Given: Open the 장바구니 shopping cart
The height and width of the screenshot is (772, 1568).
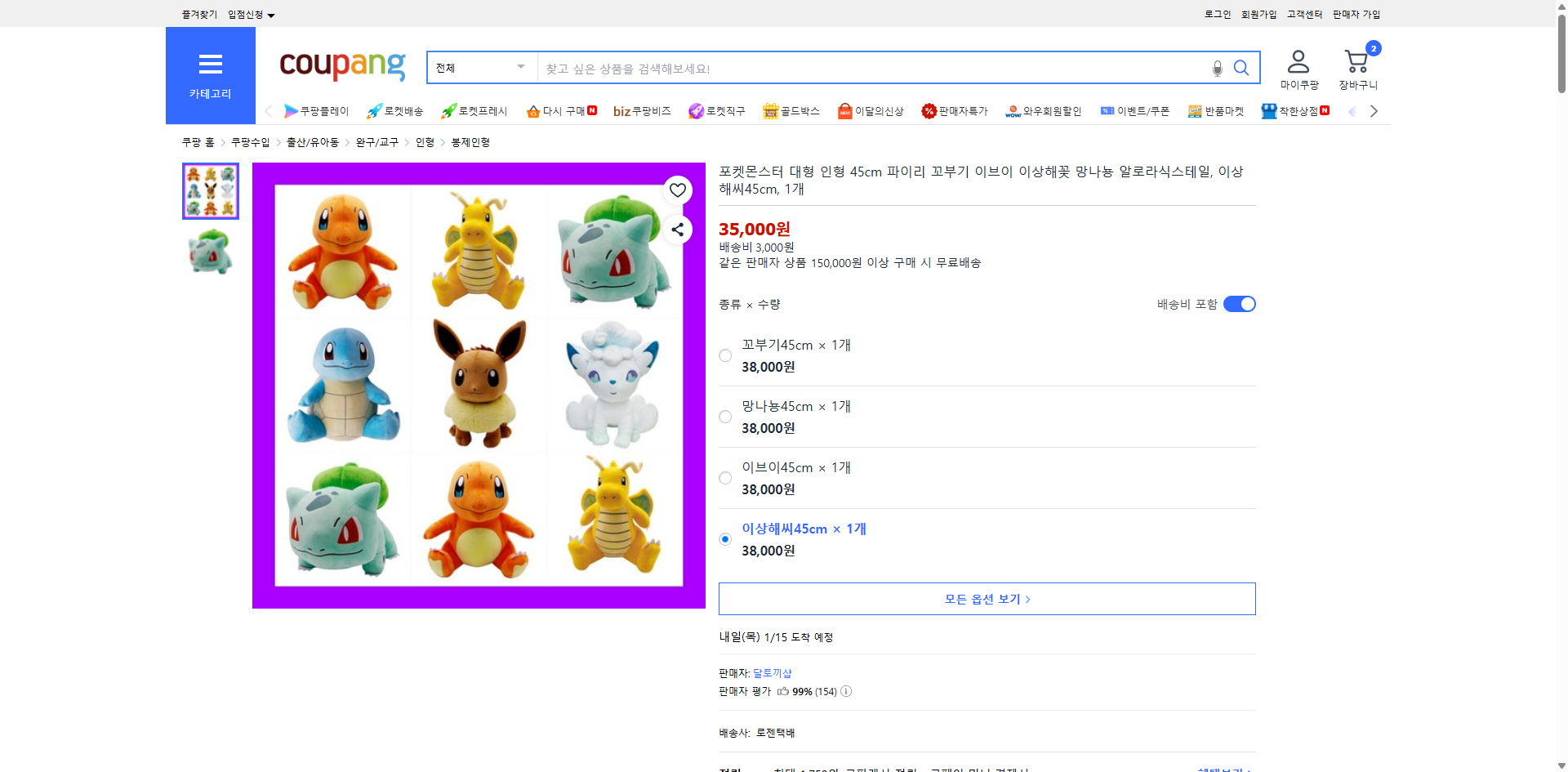Looking at the screenshot, I should (1357, 61).
